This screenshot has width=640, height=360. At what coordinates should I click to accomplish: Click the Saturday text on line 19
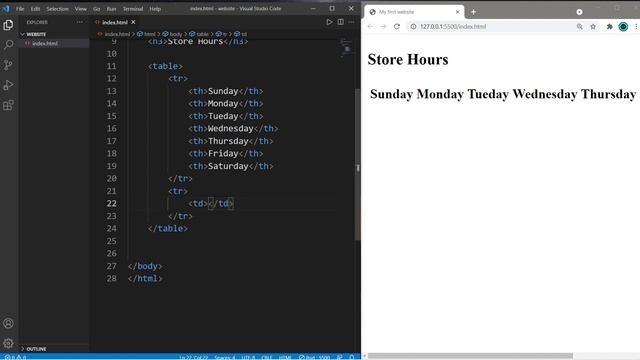(x=228, y=166)
